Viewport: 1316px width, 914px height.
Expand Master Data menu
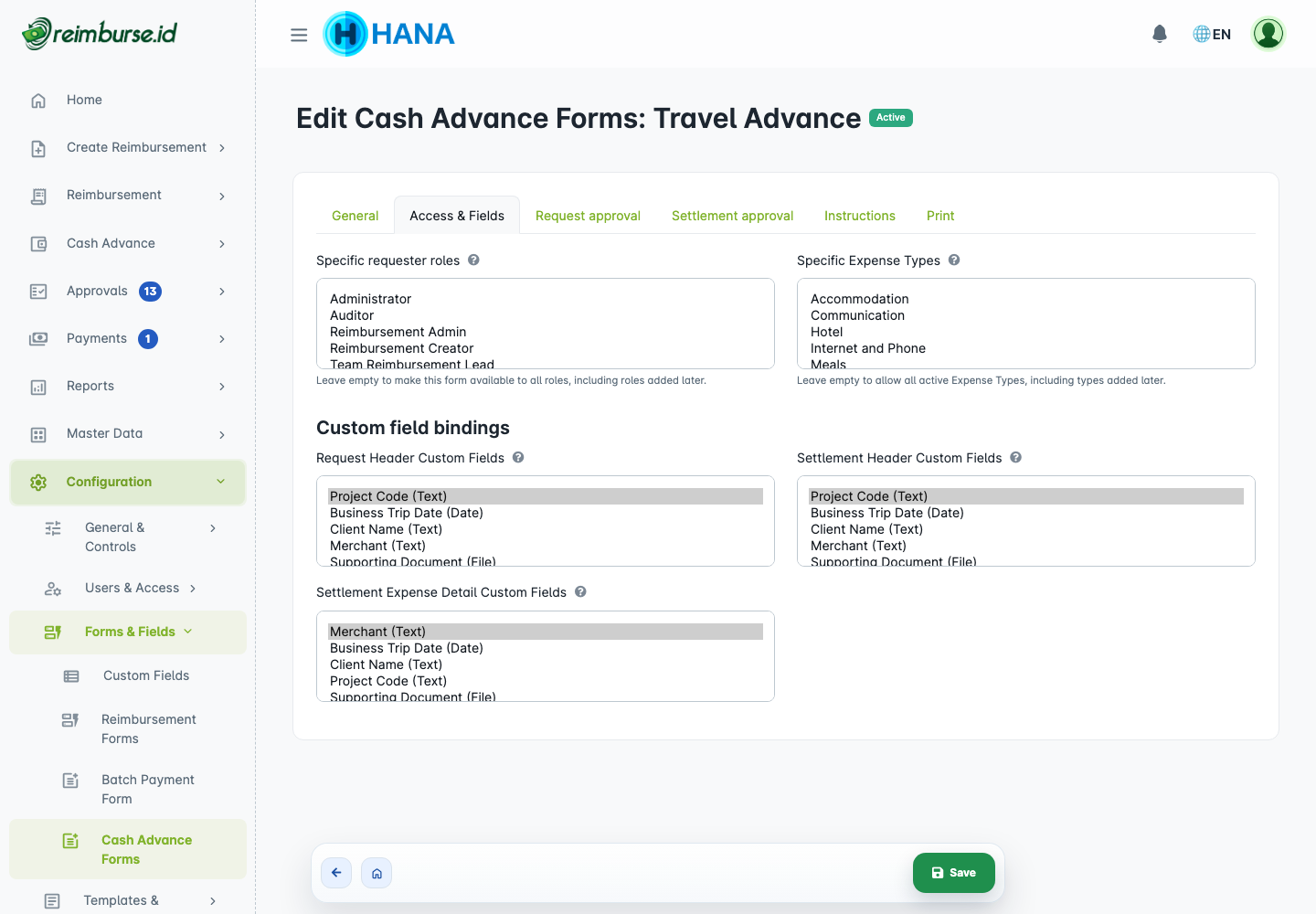(x=222, y=434)
